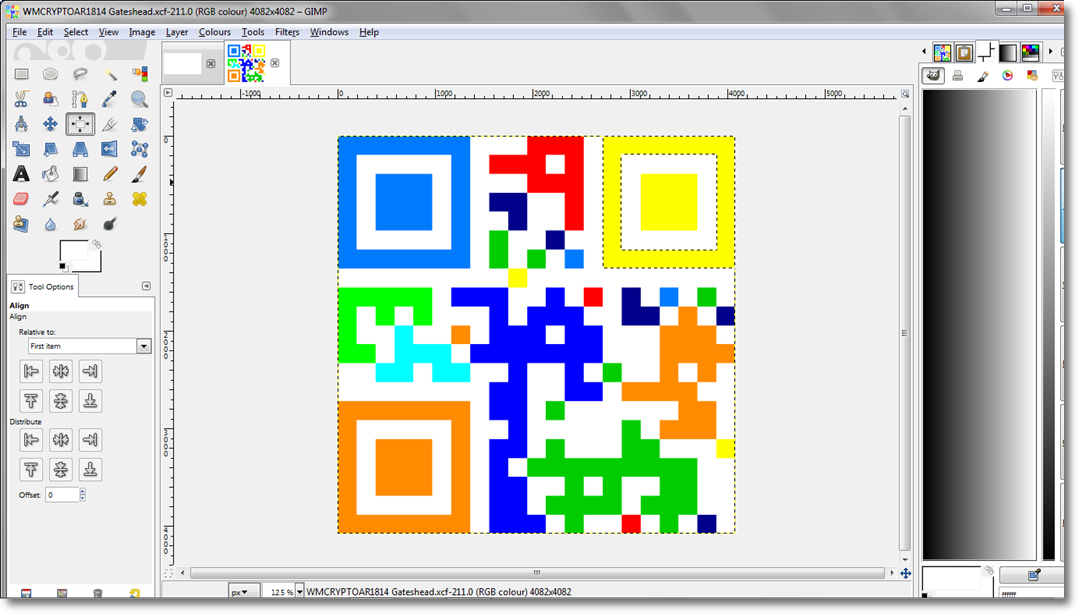Image resolution: width=1080 pixels, height=615 pixels.
Task: Activate the Shear tool
Action: pyautogui.click(x=50, y=149)
